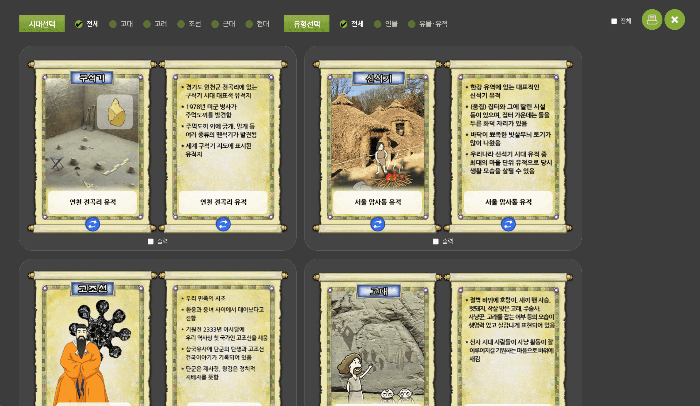Tick the checkbox under 서울 암사동 유적 cards
The height and width of the screenshot is (406, 700).
pyautogui.click(x=436, y=241)
